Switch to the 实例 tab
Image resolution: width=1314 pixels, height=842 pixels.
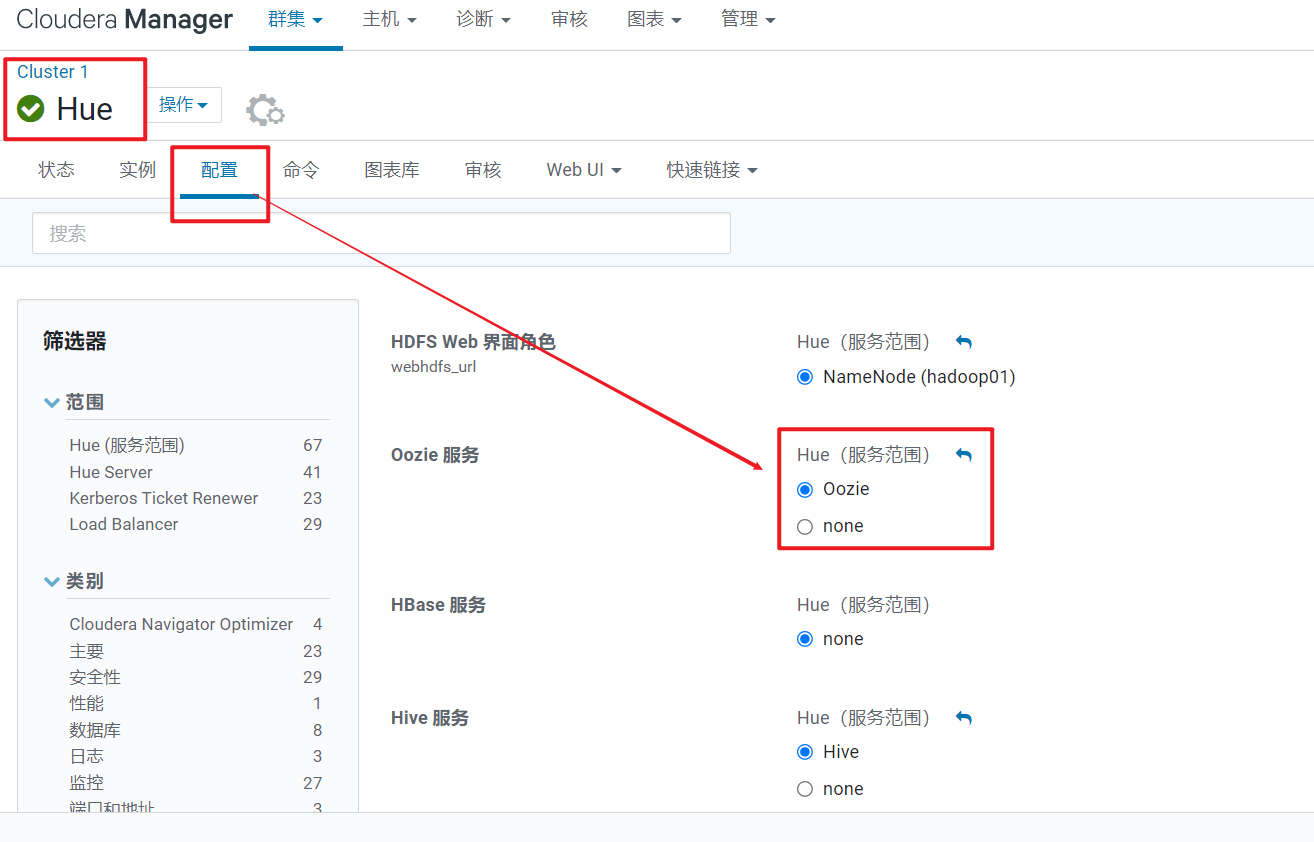pyautogui.click(x=137, y=170)
